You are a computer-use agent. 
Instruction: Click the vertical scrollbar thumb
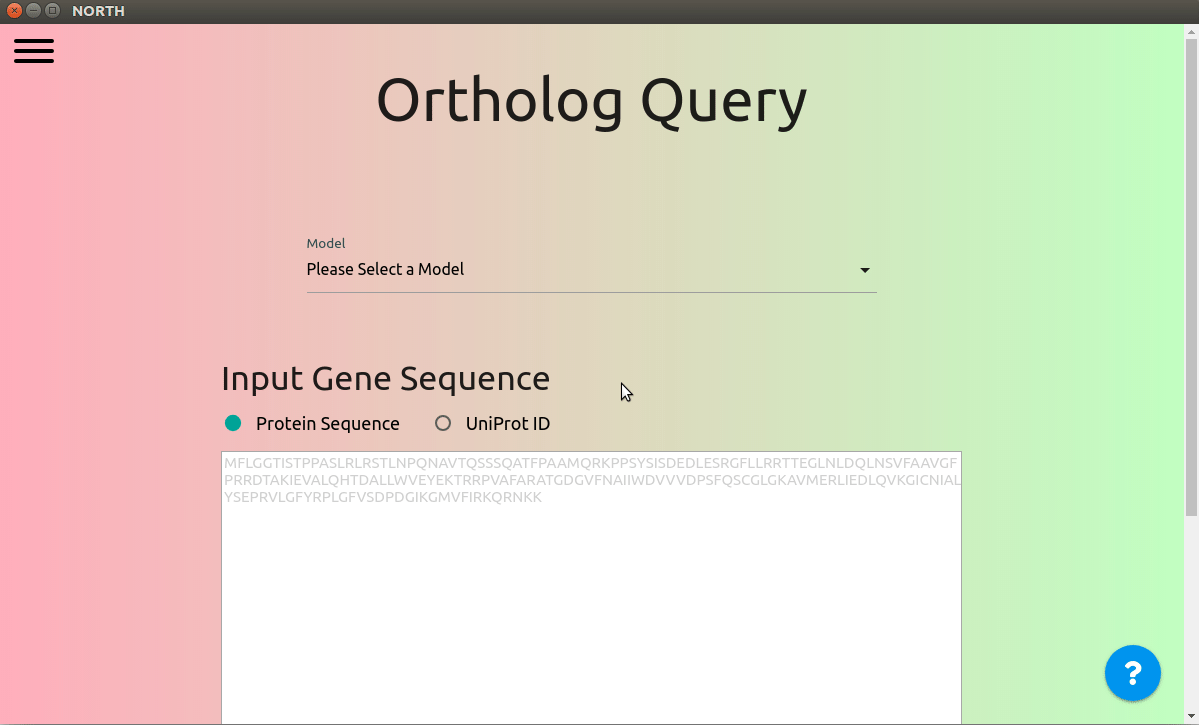[x=1191, y=277]
